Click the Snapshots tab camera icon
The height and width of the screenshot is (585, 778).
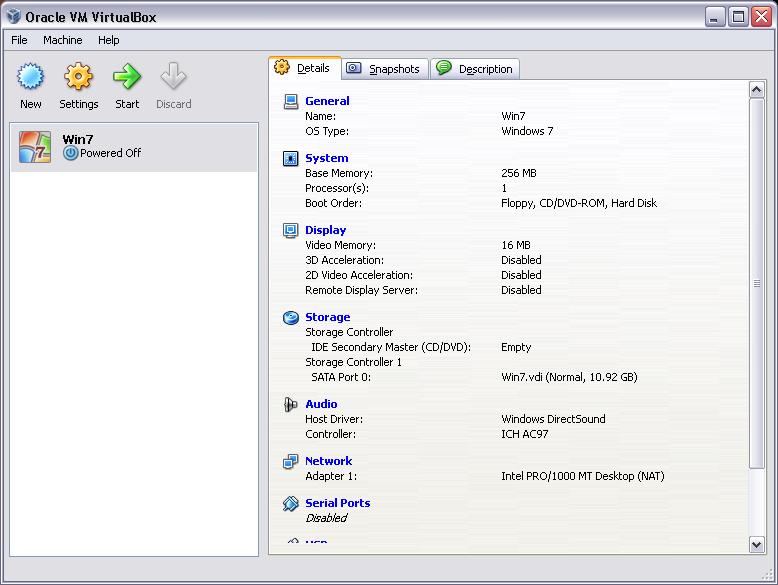[353, 68]
